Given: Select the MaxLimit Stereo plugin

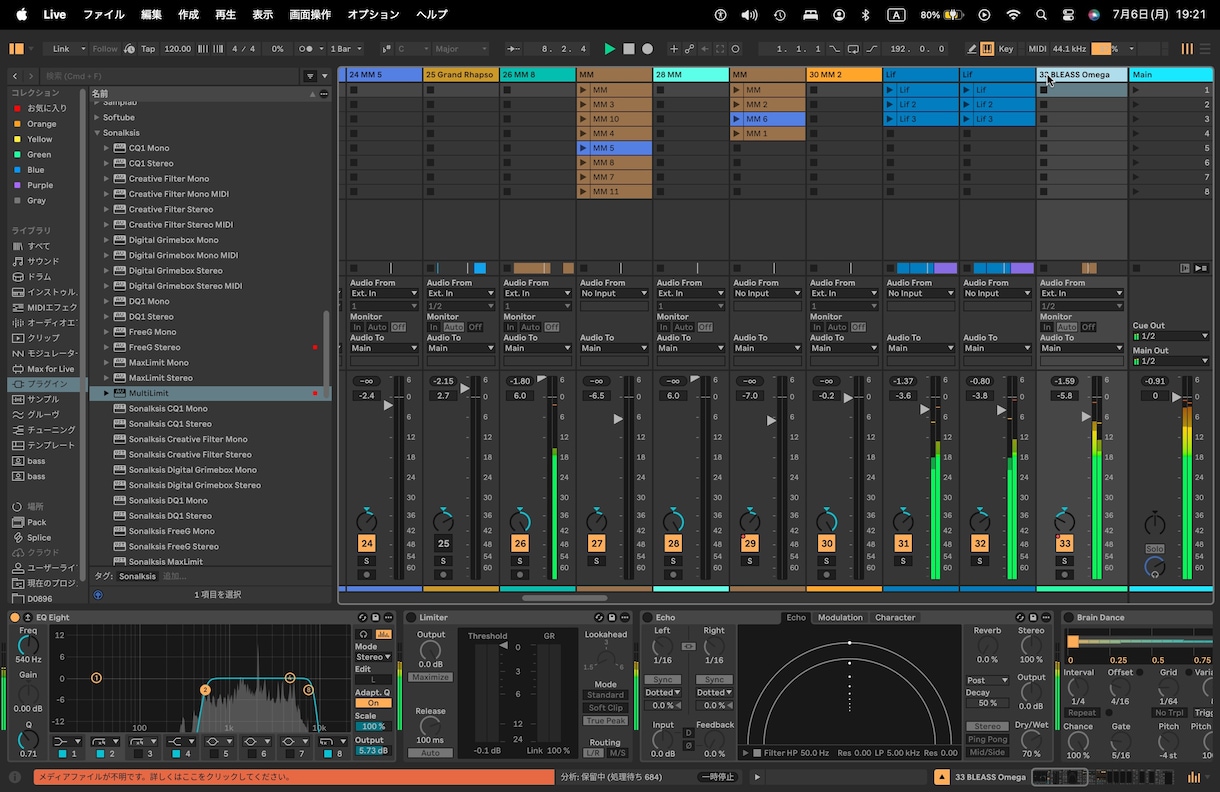Looking at the screenshot, I should (160, 378).
